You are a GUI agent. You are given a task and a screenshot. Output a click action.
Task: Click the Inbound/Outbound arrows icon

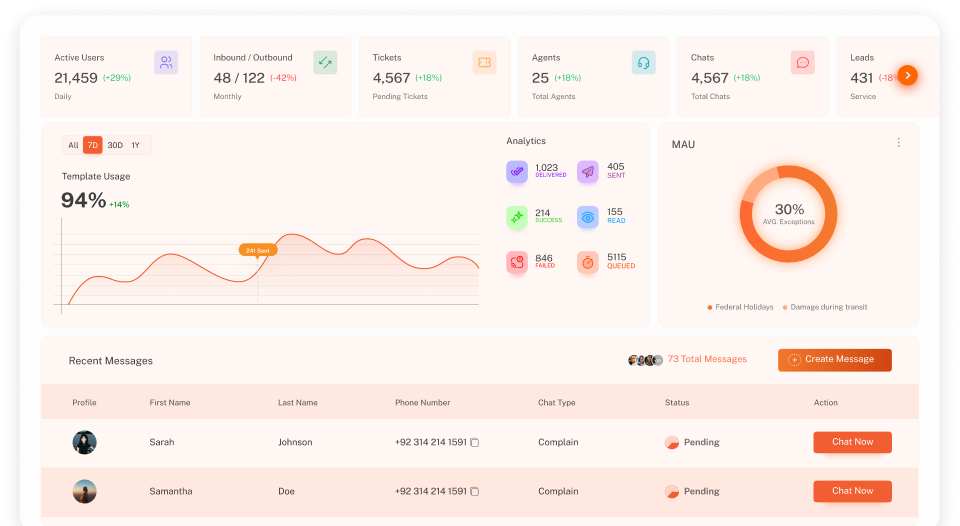tap(325, 62)
